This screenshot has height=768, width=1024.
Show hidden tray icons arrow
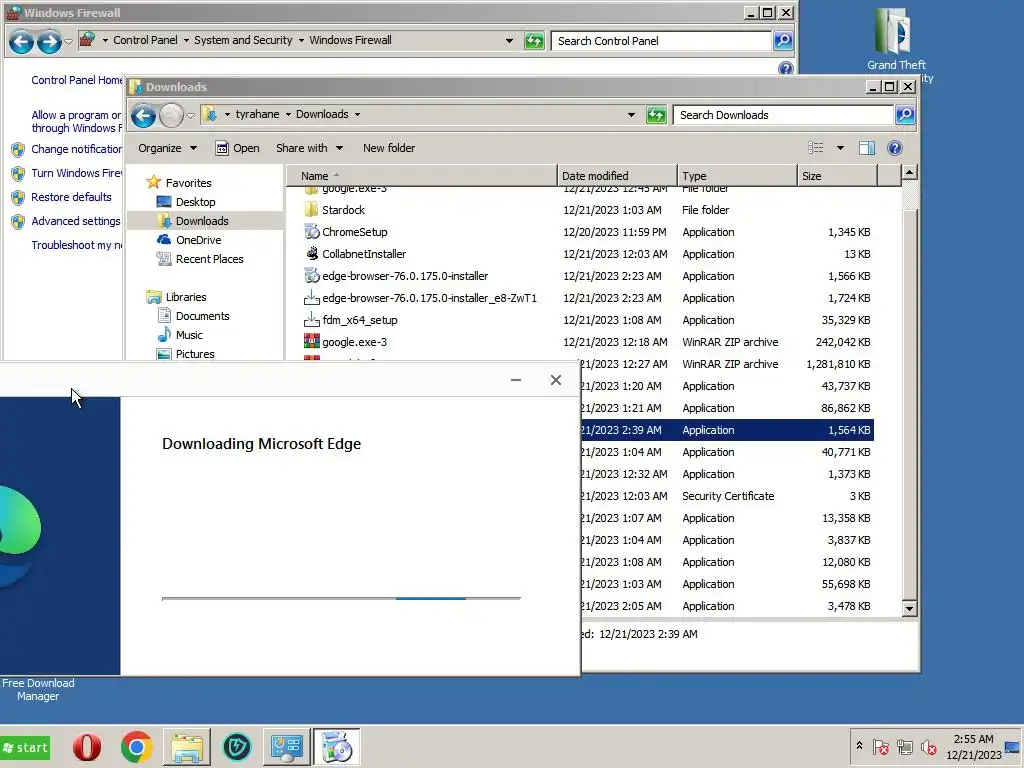pyautogui.click(x=859, y=745)
